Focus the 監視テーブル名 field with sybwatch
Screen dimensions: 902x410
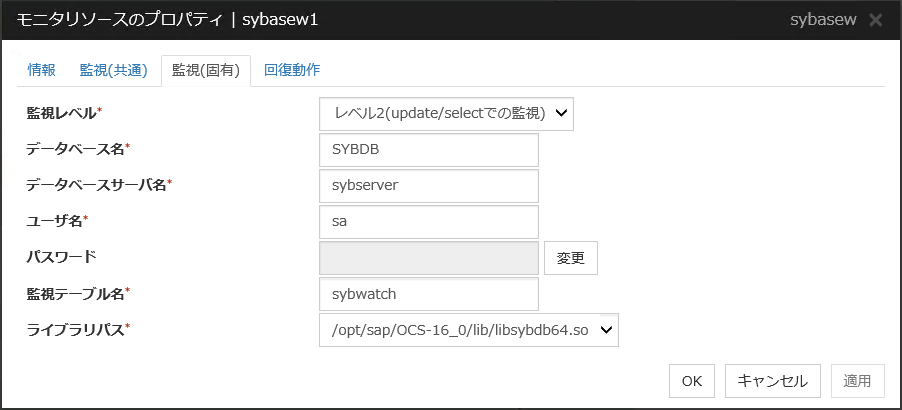pyautogui.click(x=428, y=294)
